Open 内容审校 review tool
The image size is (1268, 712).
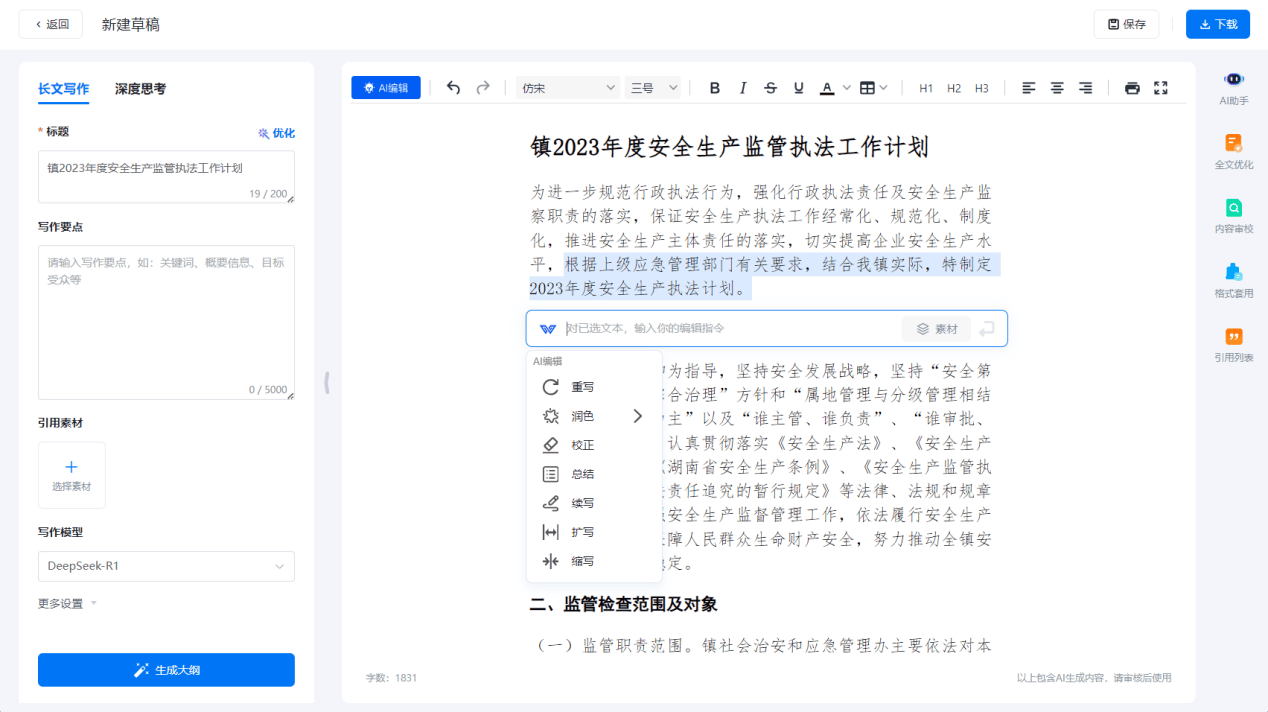pyautogui.click(x=1234, y=215)
